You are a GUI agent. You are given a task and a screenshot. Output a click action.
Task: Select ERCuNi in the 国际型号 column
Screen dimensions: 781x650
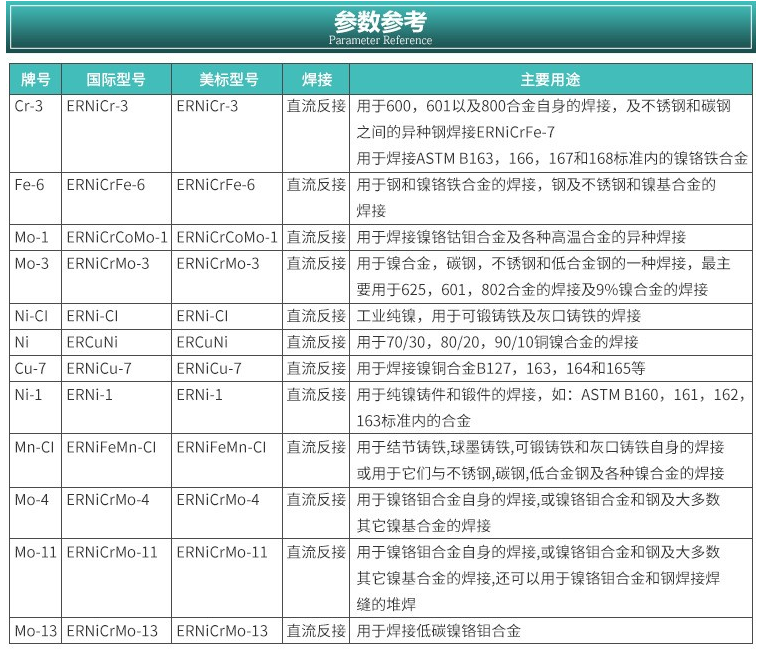point(92,342)
